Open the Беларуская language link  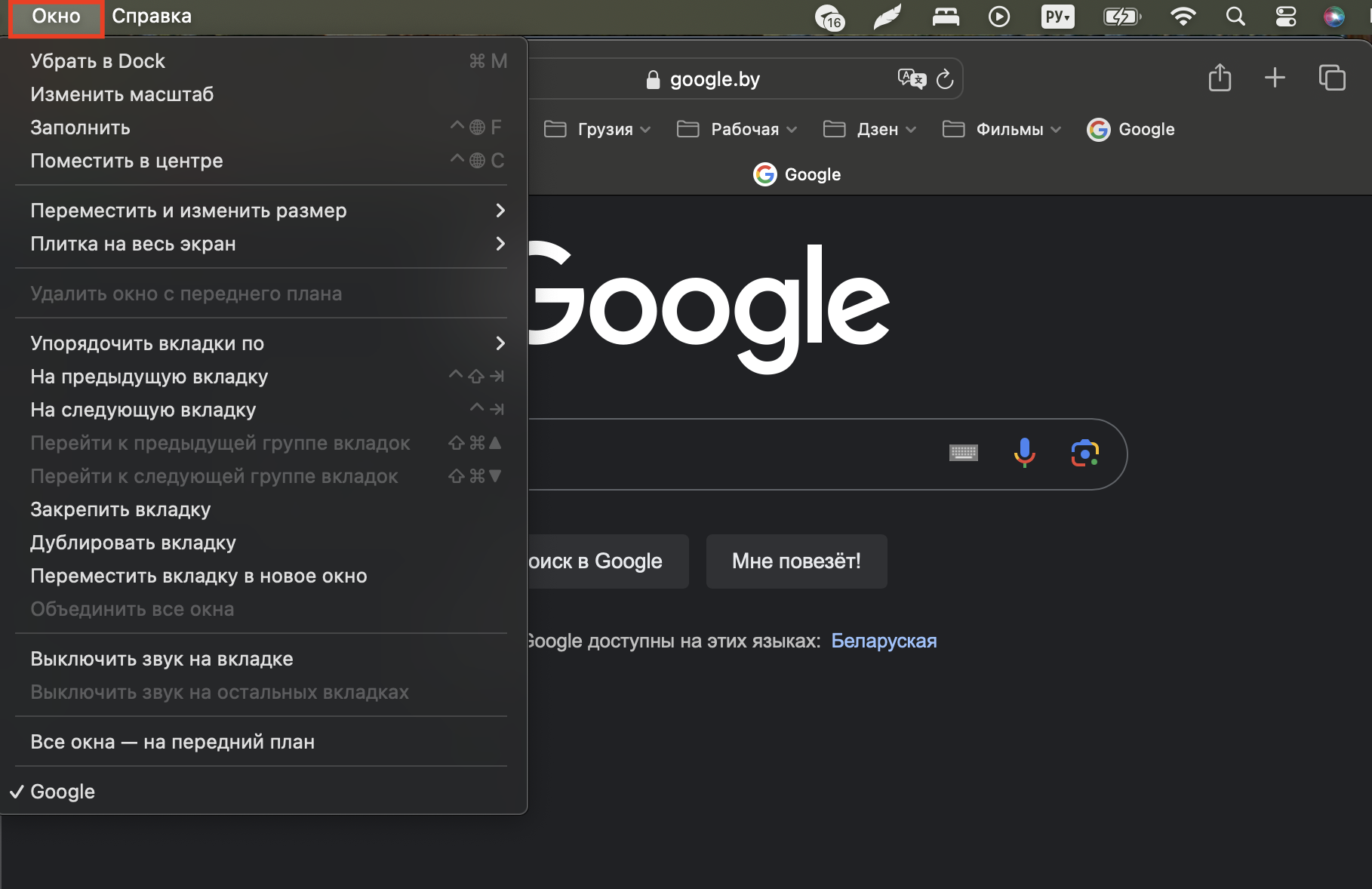[x=884, y=641]
